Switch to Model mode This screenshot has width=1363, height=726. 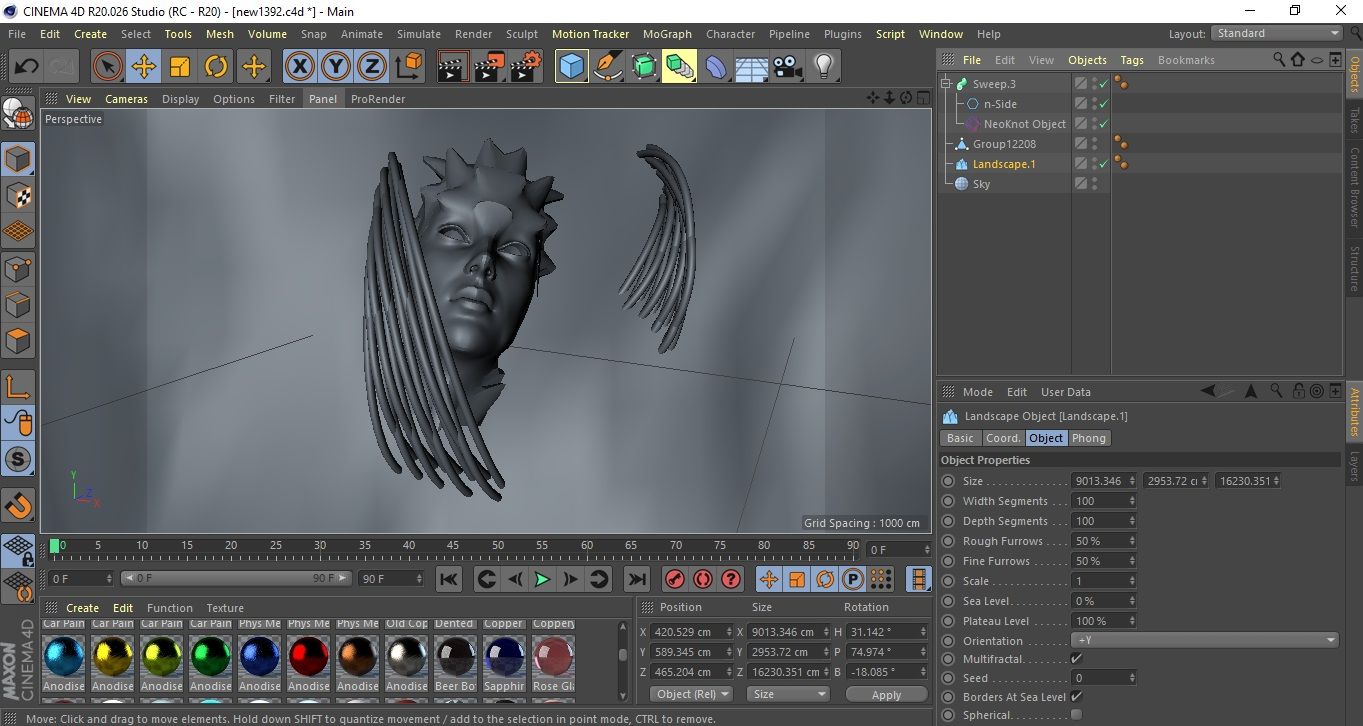tap(18, 160)
